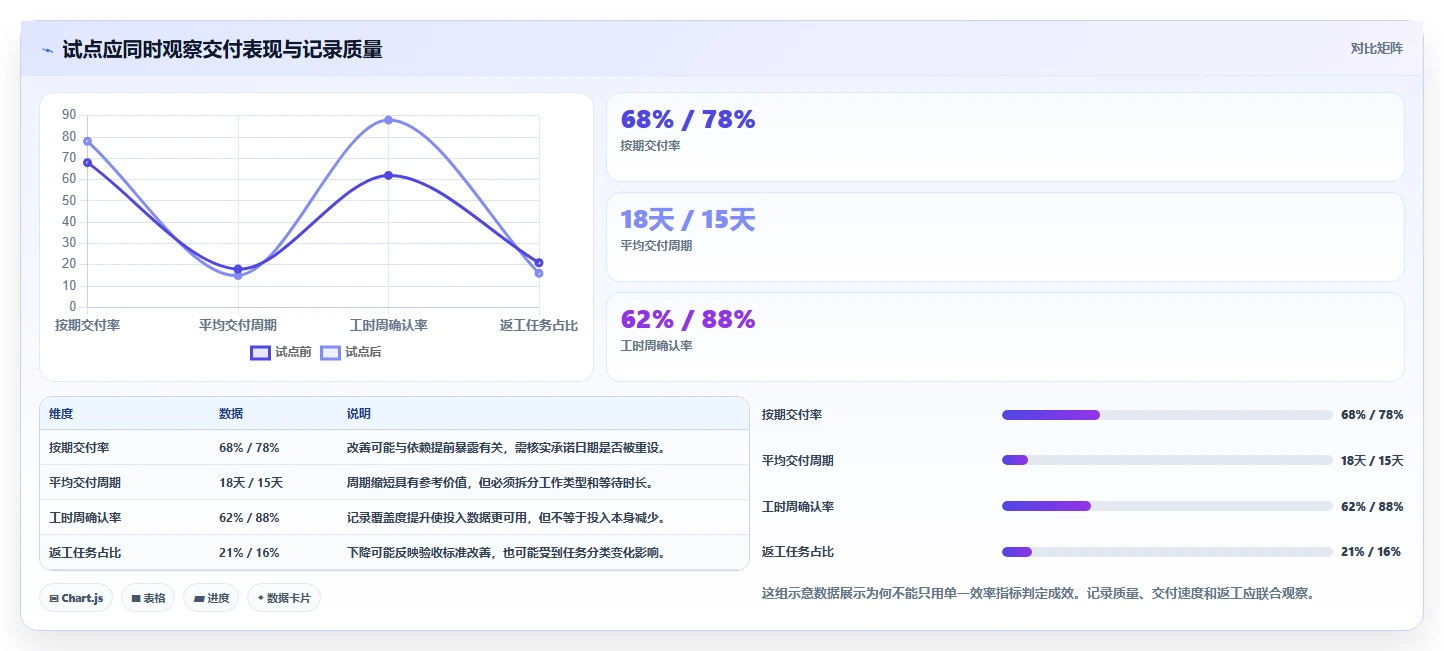The height and width of the screenshot is (651, 1444).
Task: Click the 数据卡片 chip
Action: pos(284,598)
